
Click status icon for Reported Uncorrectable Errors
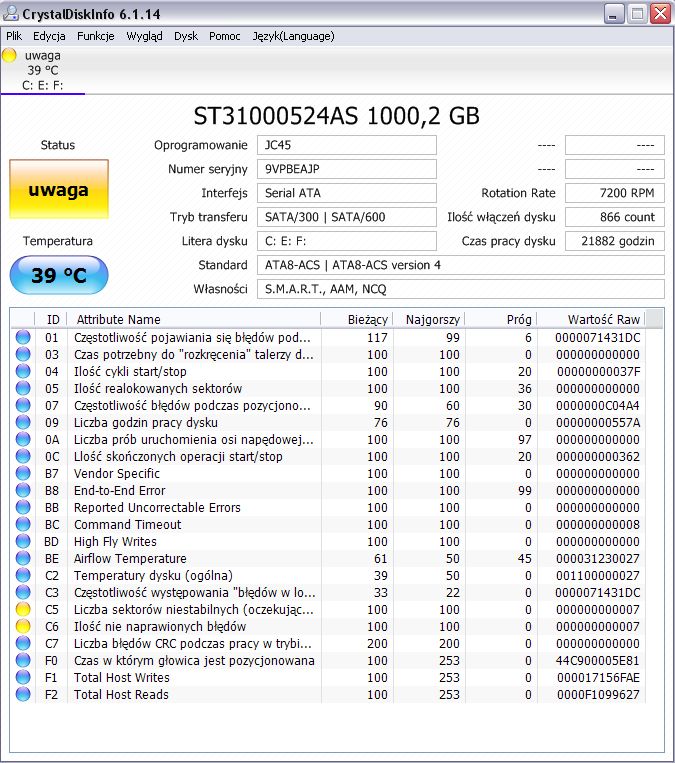coord(23,508)
